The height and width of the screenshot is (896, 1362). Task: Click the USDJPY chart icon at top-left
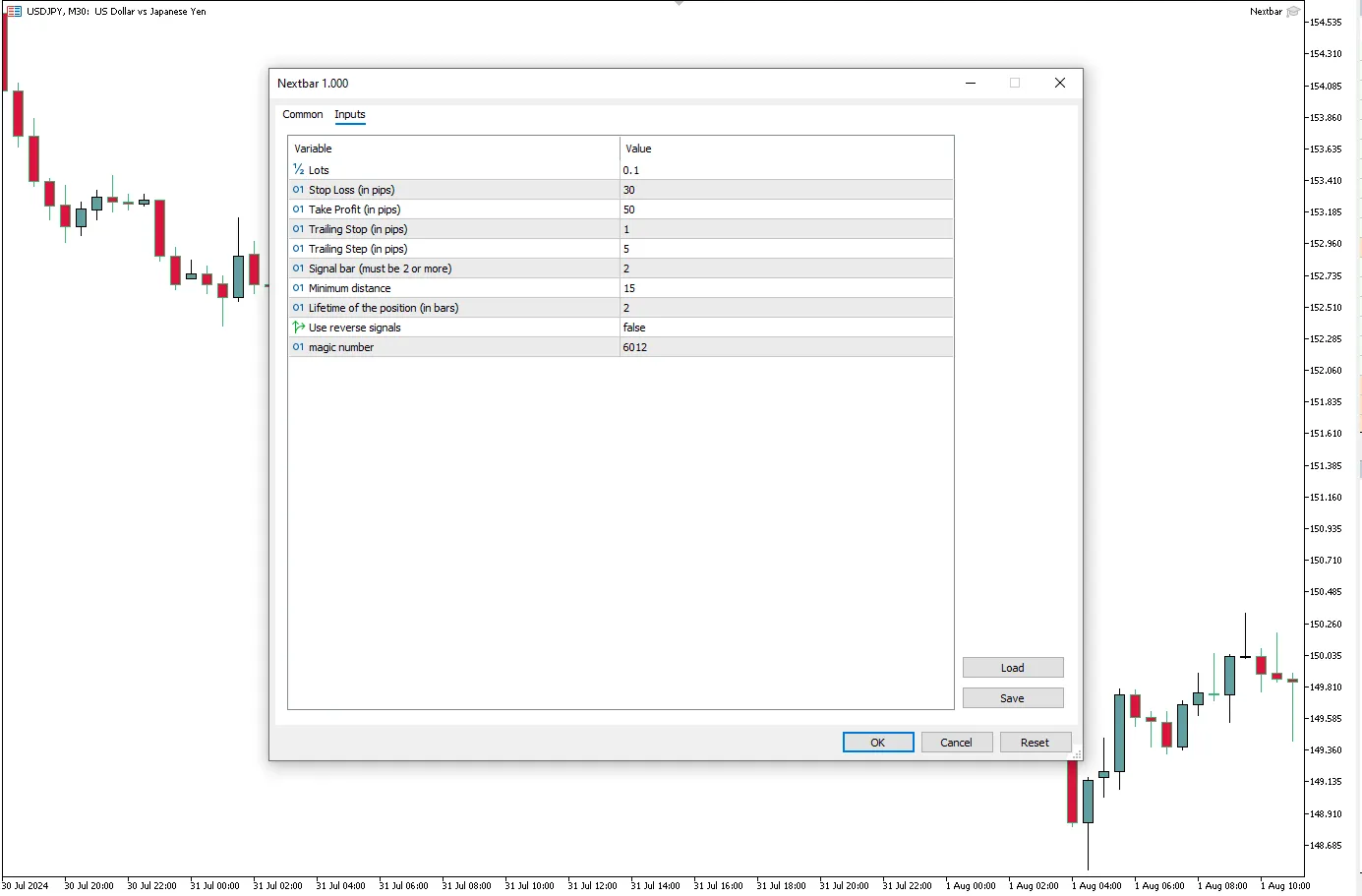14,12
